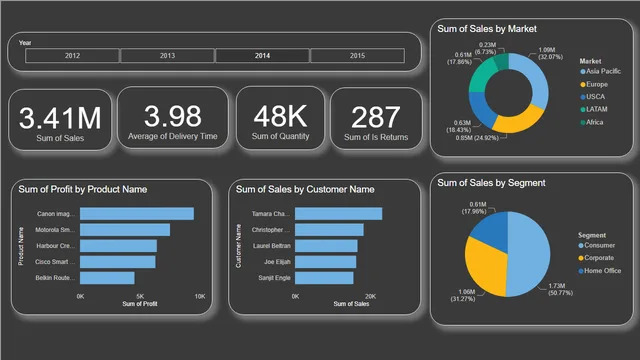Click the 0.85M (24.92%) data label
The height and width of the screenshot is (360, 640).
click(x=477, y=138)
